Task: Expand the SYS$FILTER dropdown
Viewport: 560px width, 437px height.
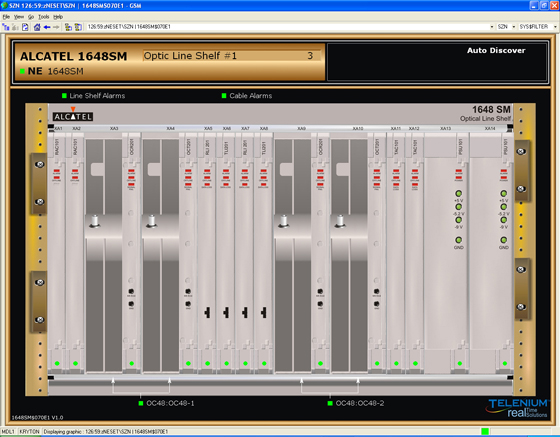Action: click(x=555, y=27)
